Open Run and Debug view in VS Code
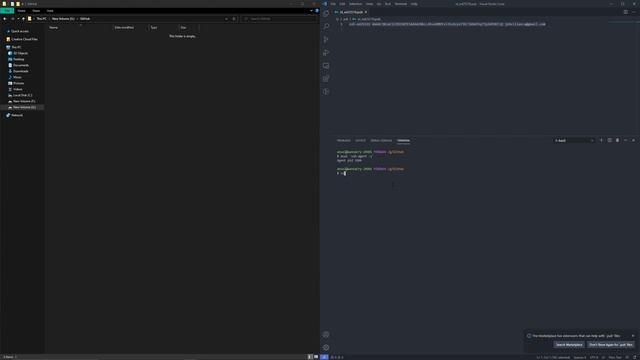 pos(326,53)
